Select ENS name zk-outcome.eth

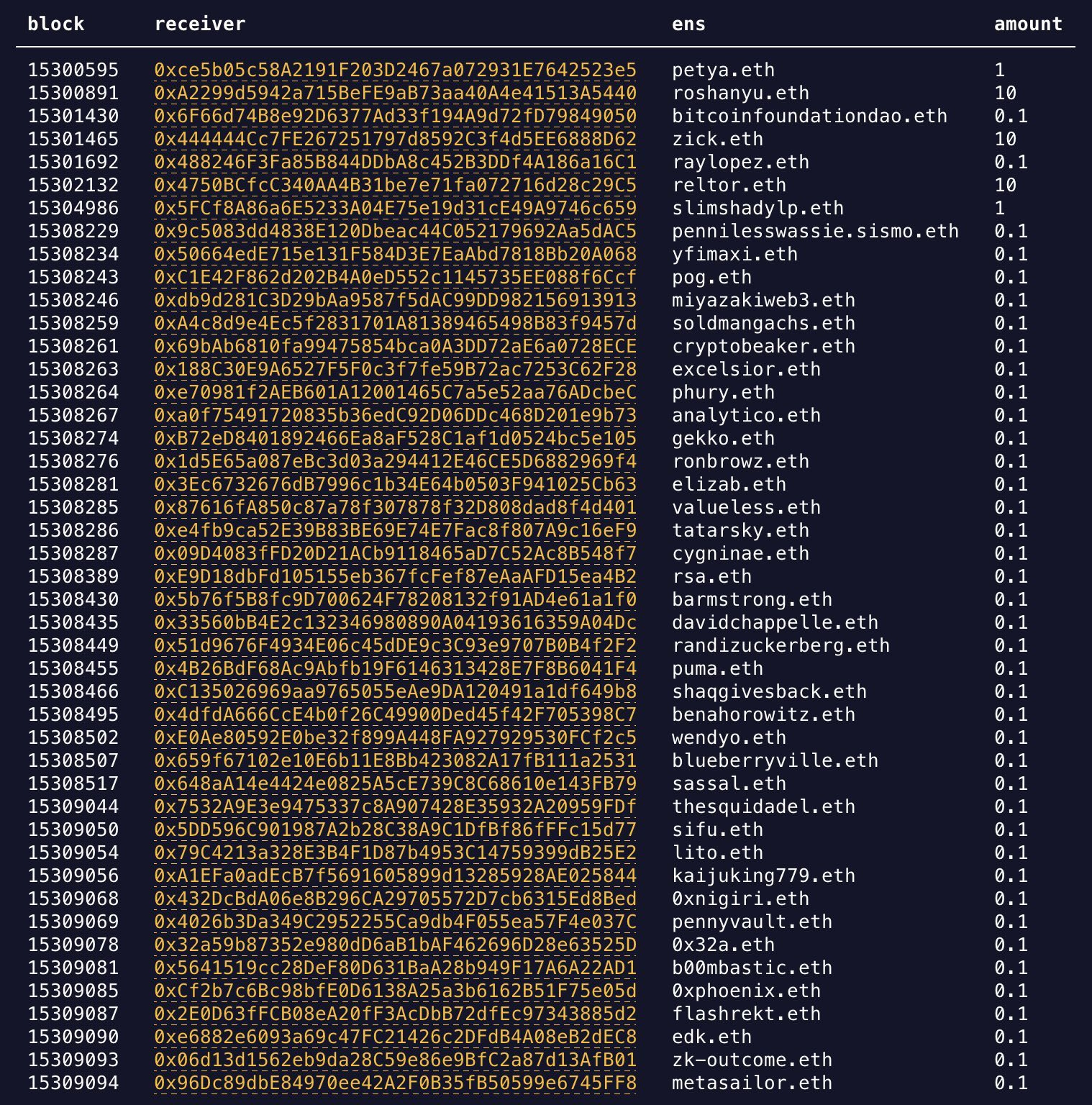pyautogui.click(x=752, y=1060)
